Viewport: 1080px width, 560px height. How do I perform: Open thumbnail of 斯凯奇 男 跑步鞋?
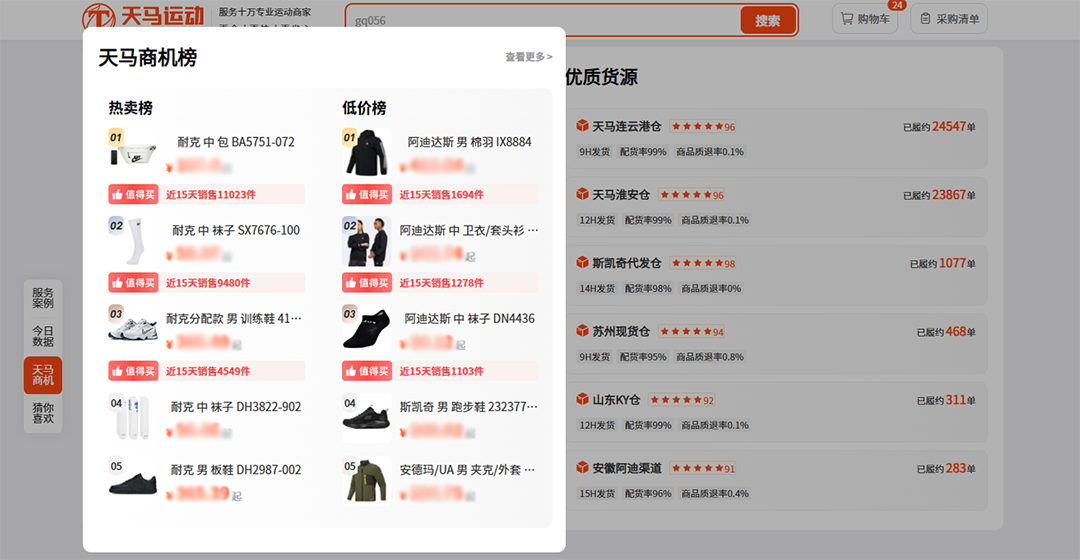(x=366, y=418)
